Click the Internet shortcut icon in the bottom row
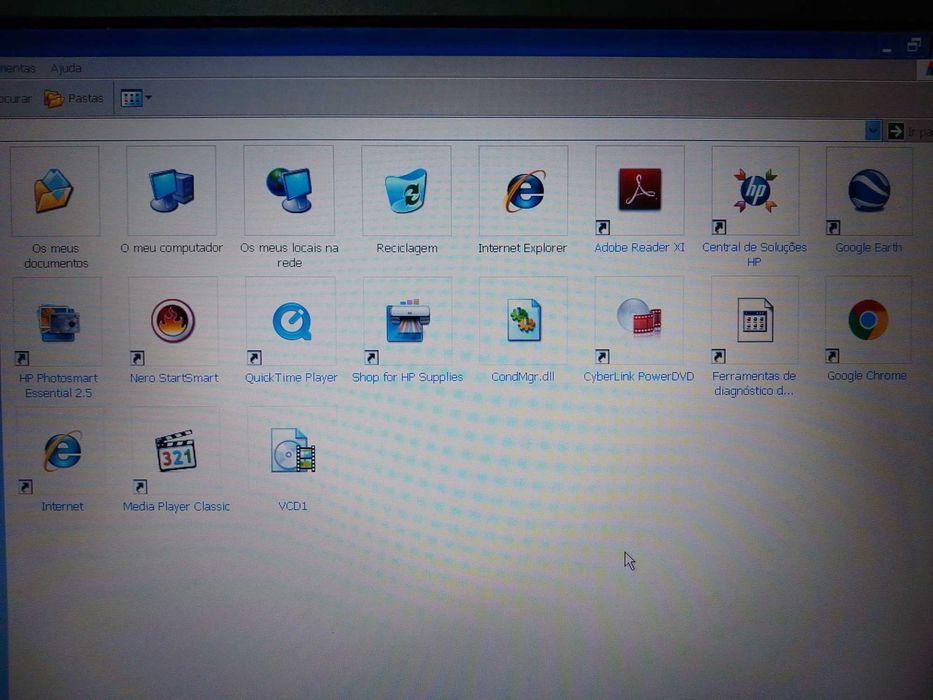The image size is (933, 700). [61, 451]
